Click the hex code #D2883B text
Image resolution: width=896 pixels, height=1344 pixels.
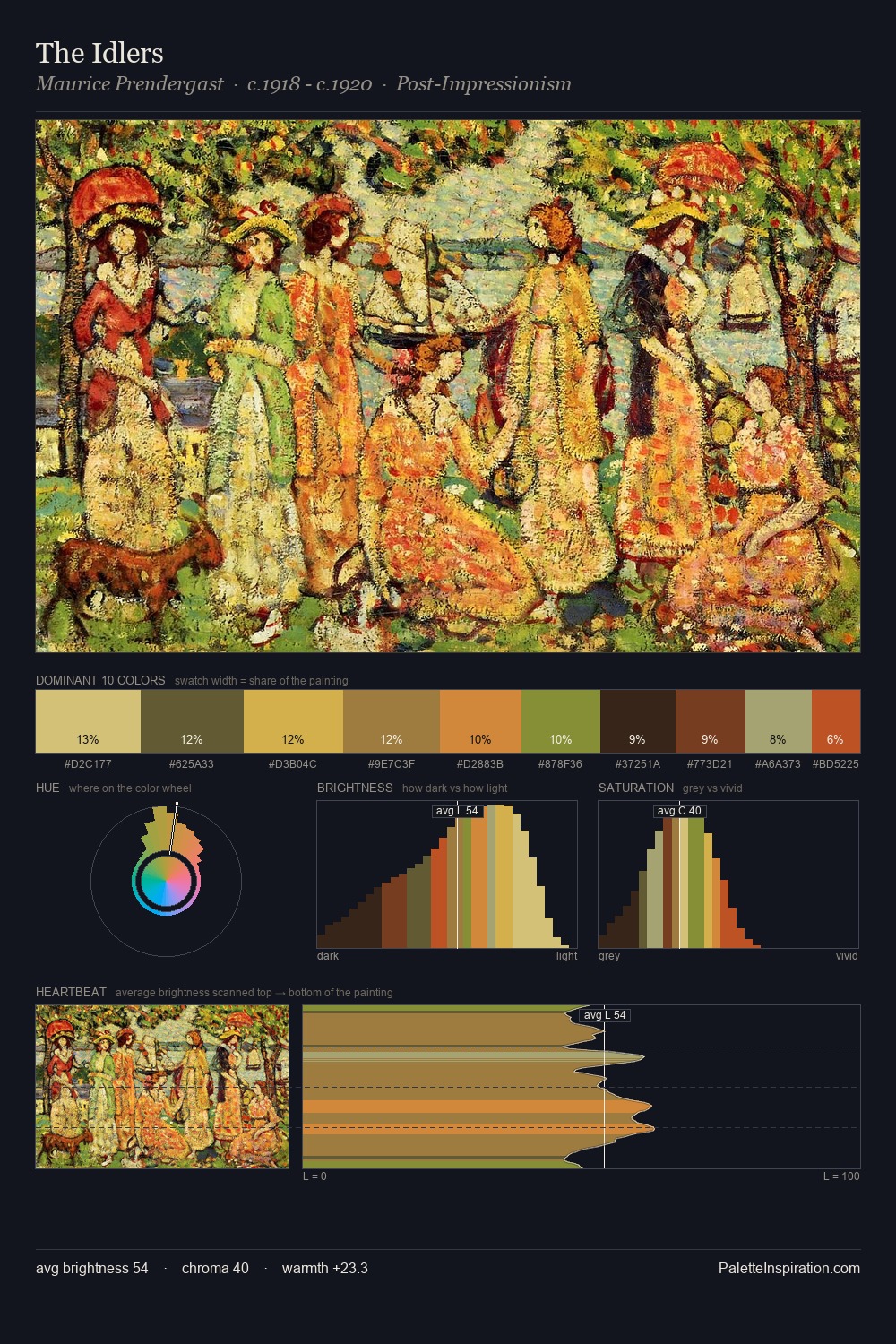pyautogui.click(x=480, y=764)
